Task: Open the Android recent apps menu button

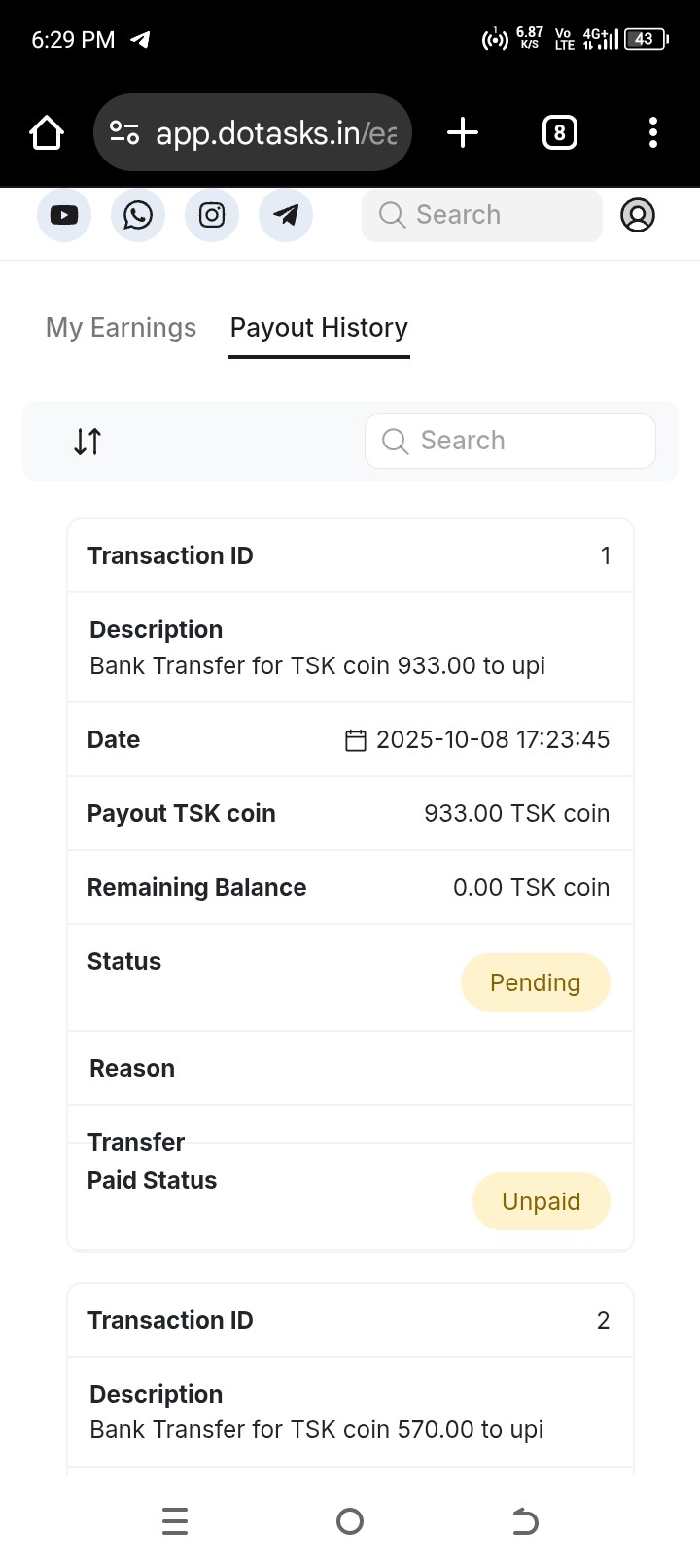Action: tap(175, 1521)
